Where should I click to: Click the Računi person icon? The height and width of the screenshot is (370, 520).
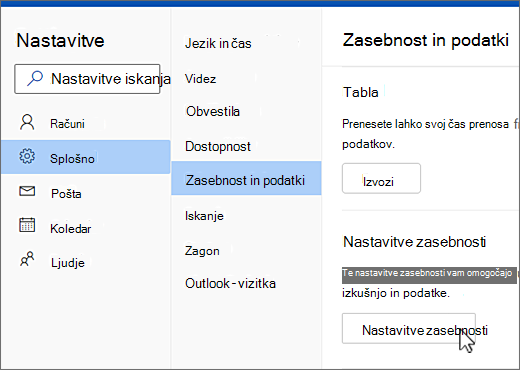(27, 122)
